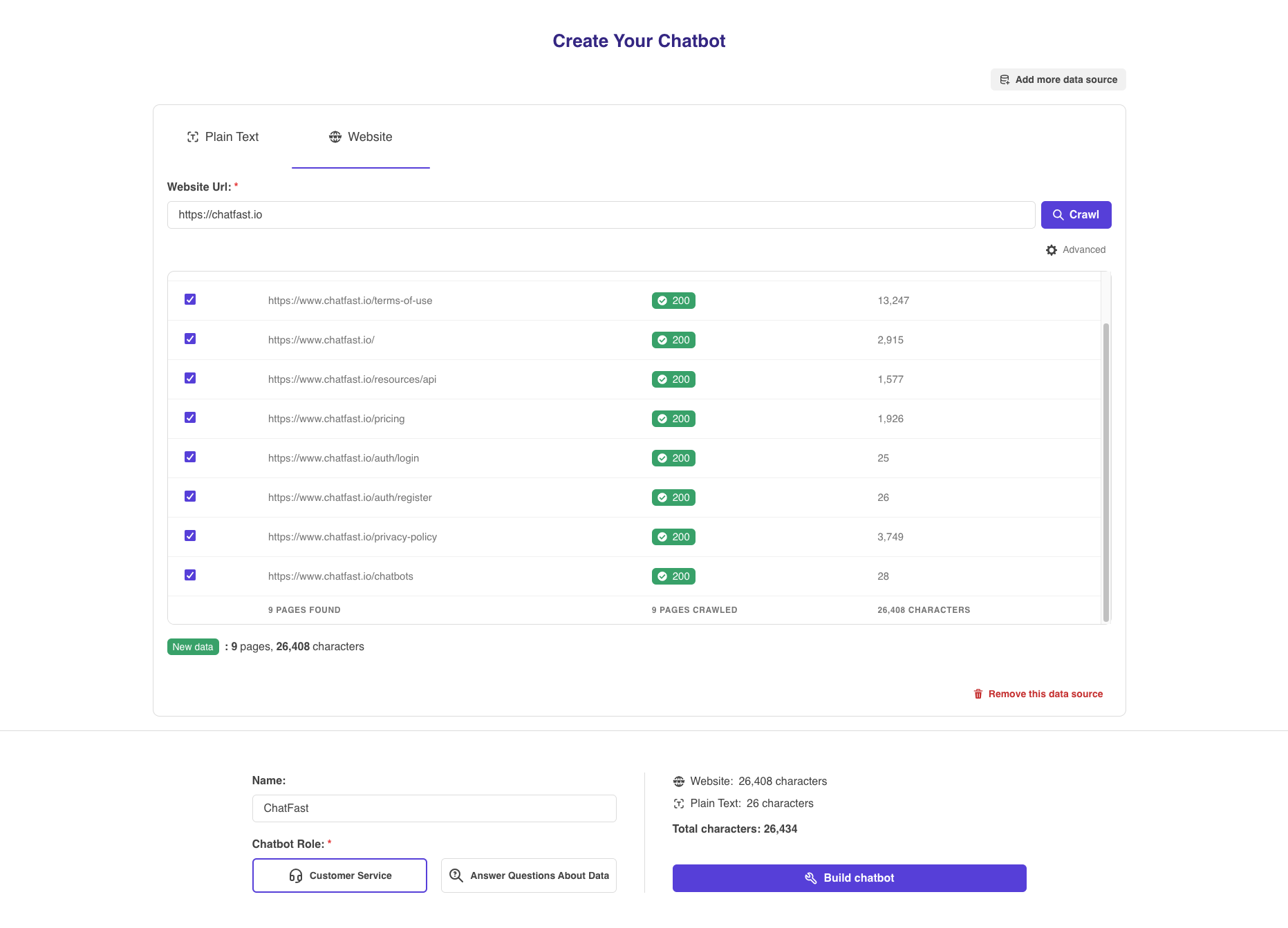Click the headset icon in Customer Service
Image resolution: width=1288 pixels, height=928 pixels.
tap(296, 875)
